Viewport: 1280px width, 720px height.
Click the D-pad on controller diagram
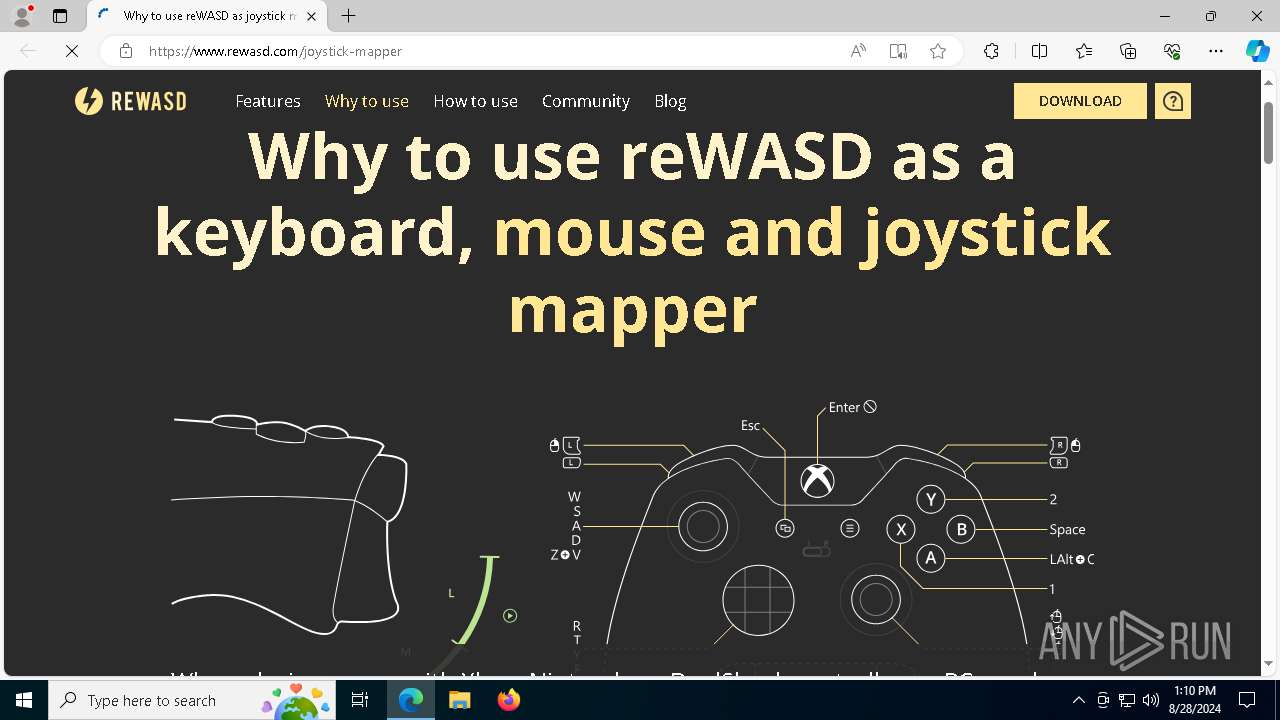pyautogui.click(x=758, y=600)
